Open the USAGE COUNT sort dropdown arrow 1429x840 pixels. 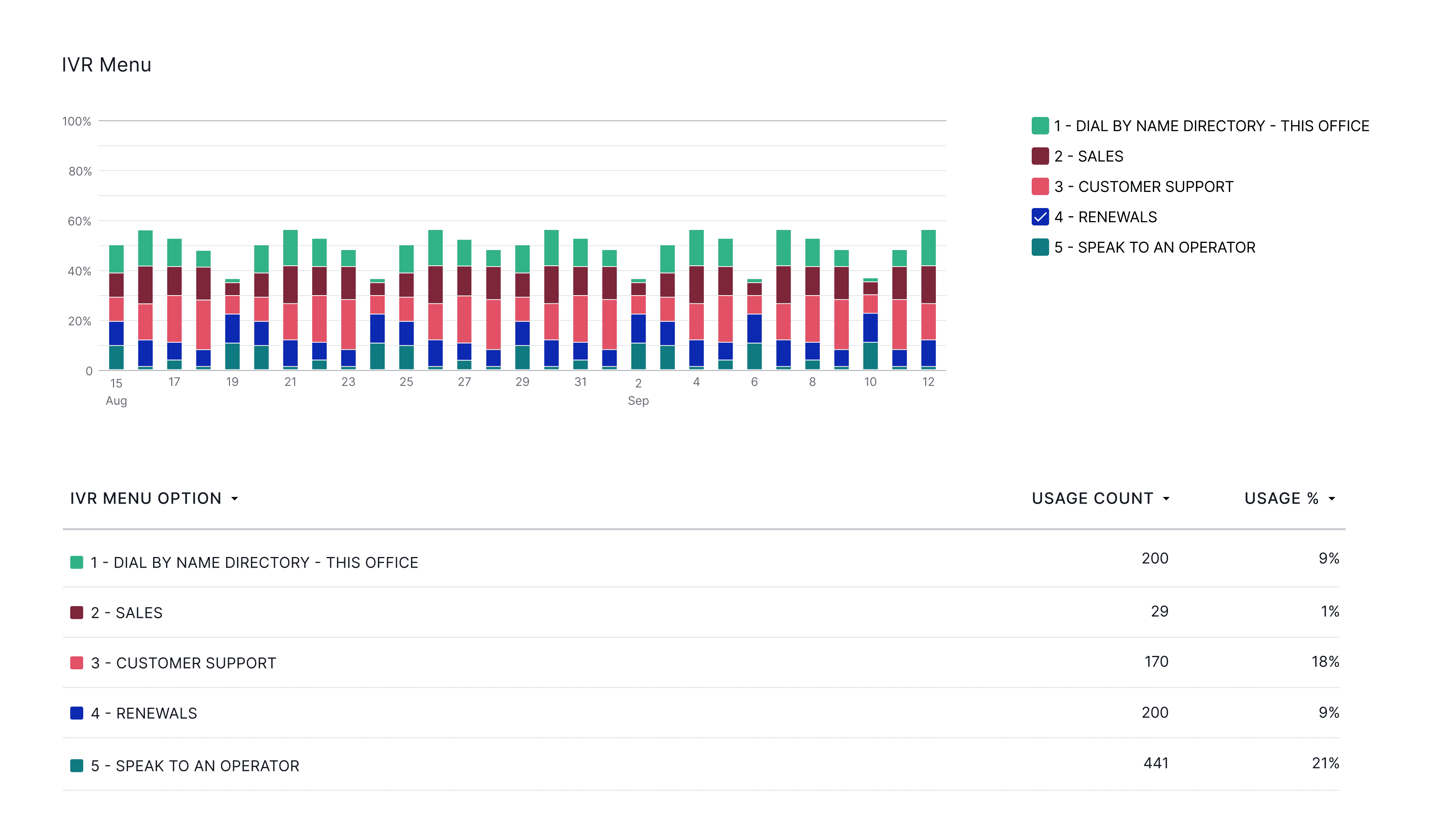pos(1166,499)
